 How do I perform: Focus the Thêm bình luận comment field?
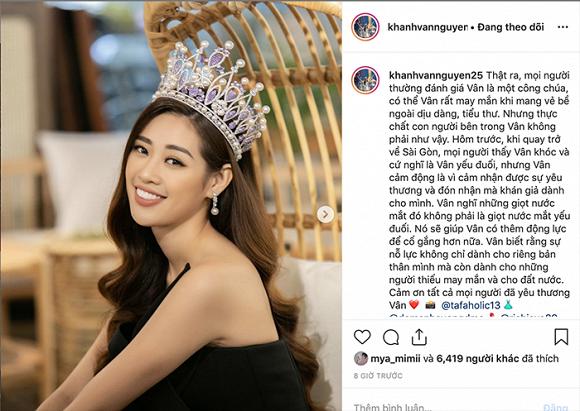click(444, 407)
